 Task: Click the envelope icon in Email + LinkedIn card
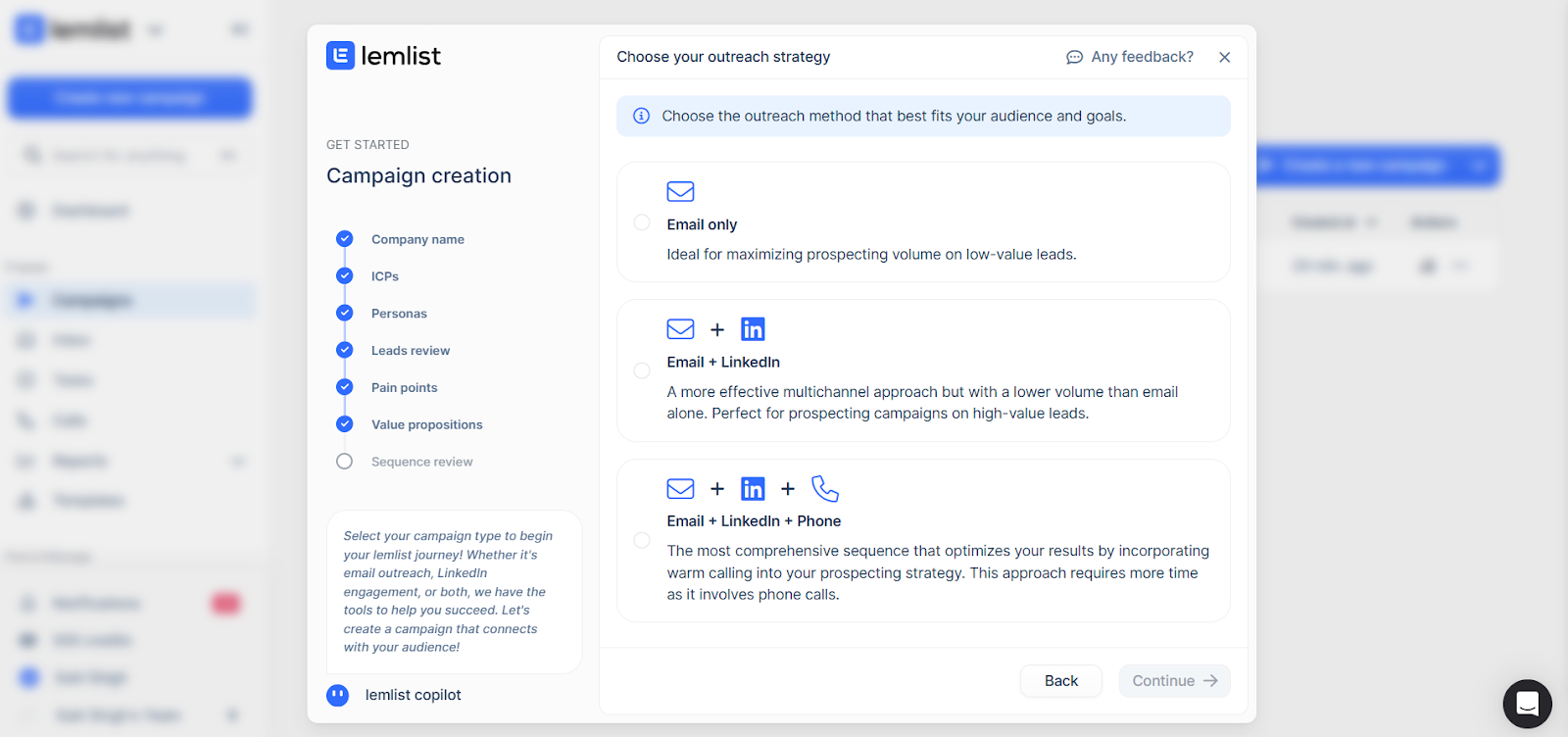click(x=680, y=329)
